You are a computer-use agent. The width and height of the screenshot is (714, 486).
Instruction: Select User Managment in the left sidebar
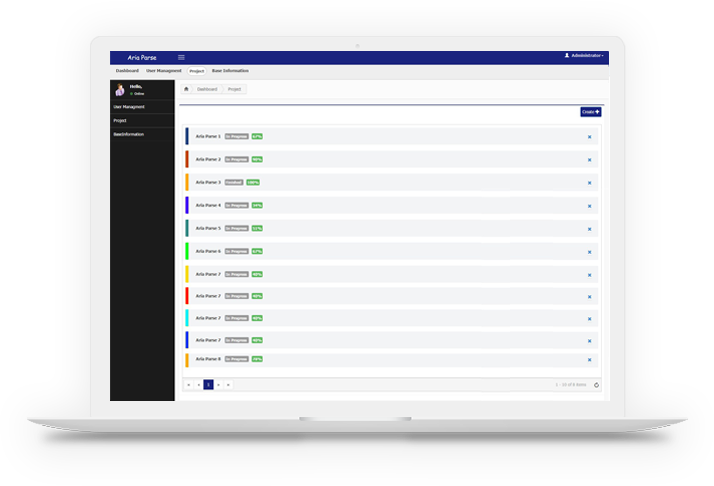(x=129, y=106)
